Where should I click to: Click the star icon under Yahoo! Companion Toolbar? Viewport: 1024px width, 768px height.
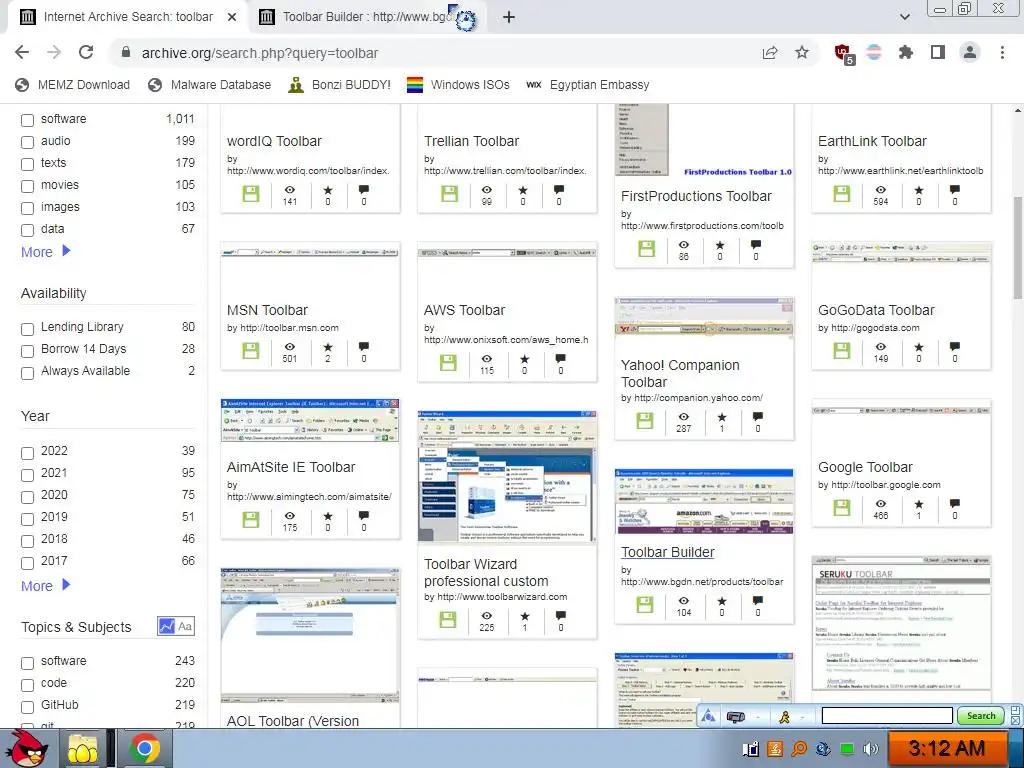coord(721,417)
